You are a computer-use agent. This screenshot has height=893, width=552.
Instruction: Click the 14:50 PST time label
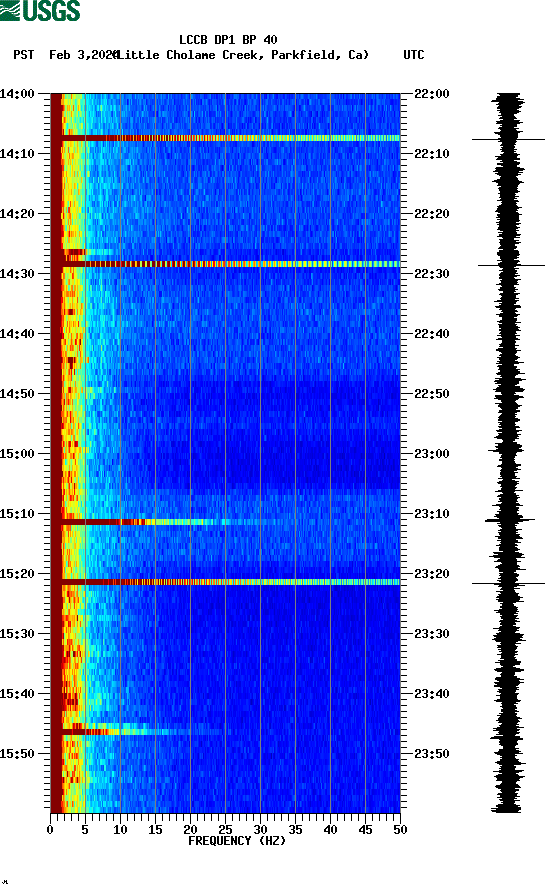[17, 394]
